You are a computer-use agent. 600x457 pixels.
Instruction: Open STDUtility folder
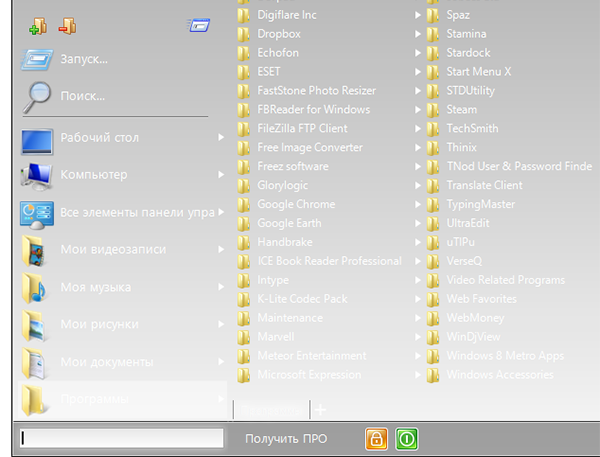(x=512, y=91)
